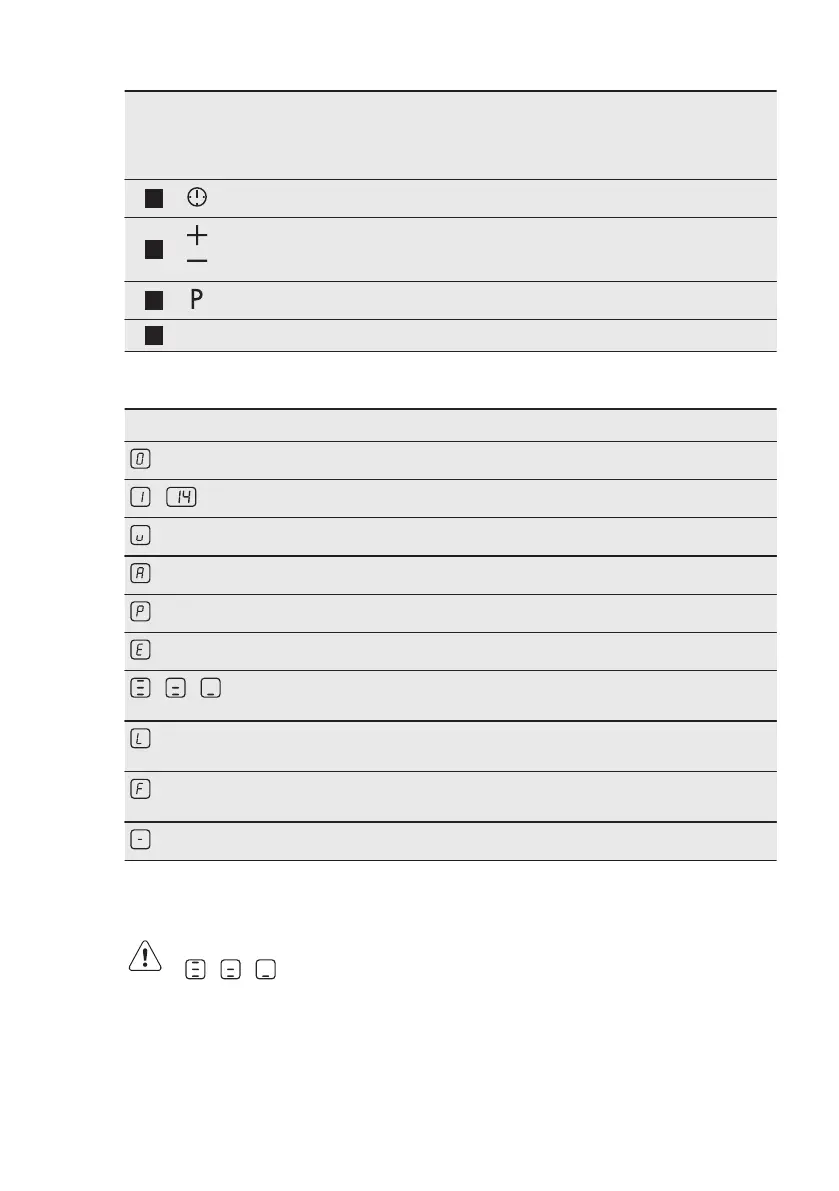Click the boxed dash display symbol
The height and width of the screenshot is (1191, 839).
pos(140,840)
